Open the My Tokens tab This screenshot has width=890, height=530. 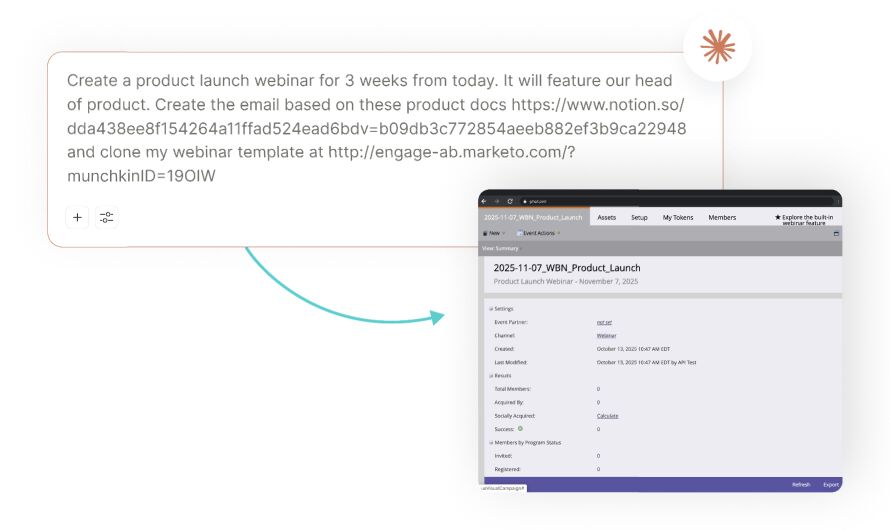678,217
